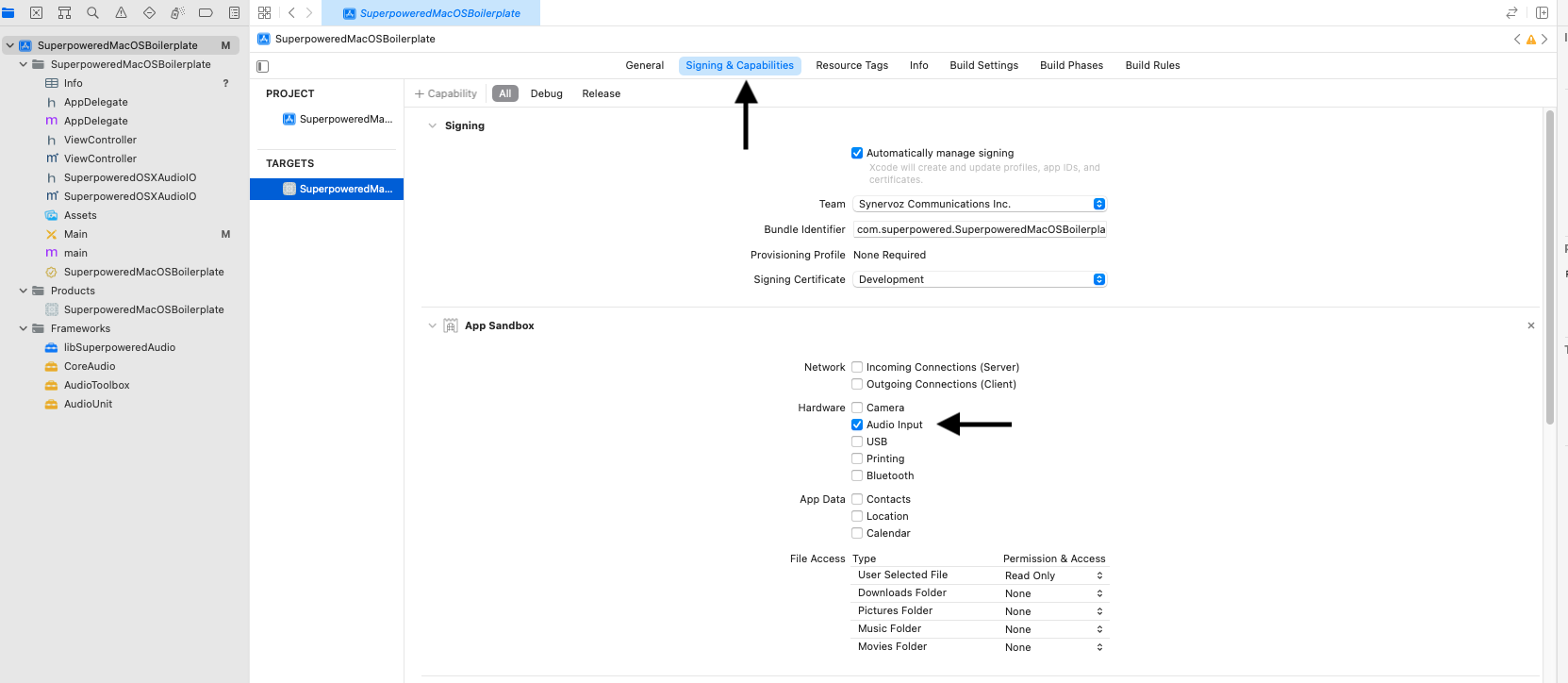Open the Find navigator magnifier icon
Image resolution: width=1568 pixels, height=683 pixels.
[x=92, y=13]
